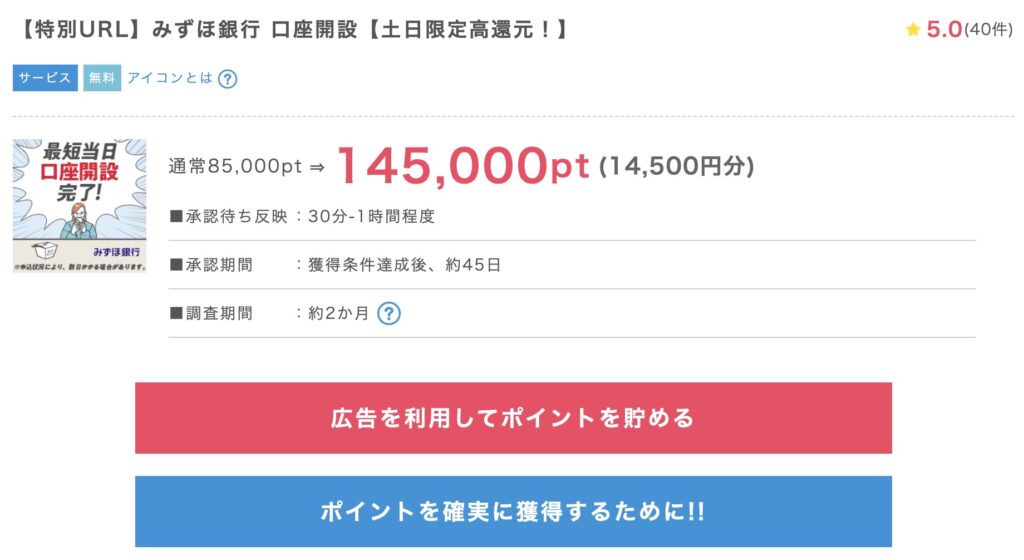Click the 調査期間 label text
The height and width of the screenshot is (560, 1024).
click(x=217, y=314)
